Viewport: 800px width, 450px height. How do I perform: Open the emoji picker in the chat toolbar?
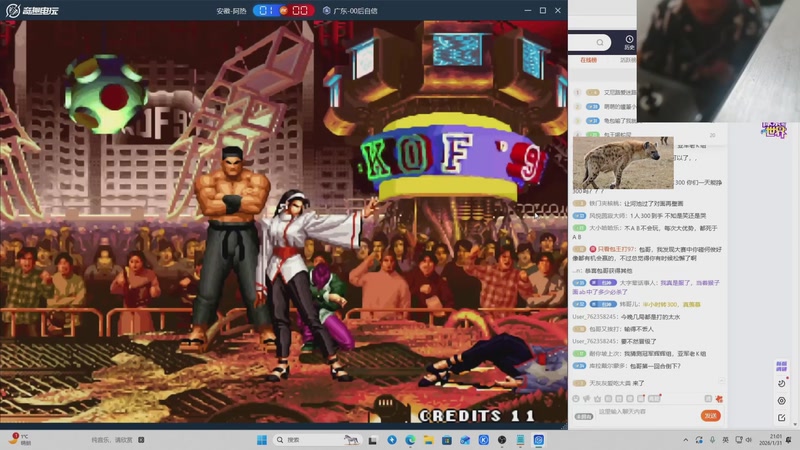coord(576,398)
